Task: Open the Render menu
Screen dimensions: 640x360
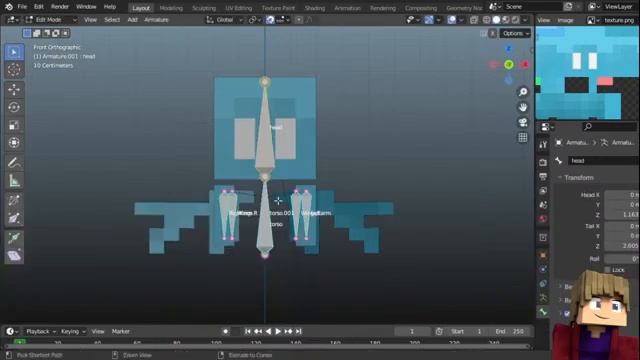Action: pos(60,7)
